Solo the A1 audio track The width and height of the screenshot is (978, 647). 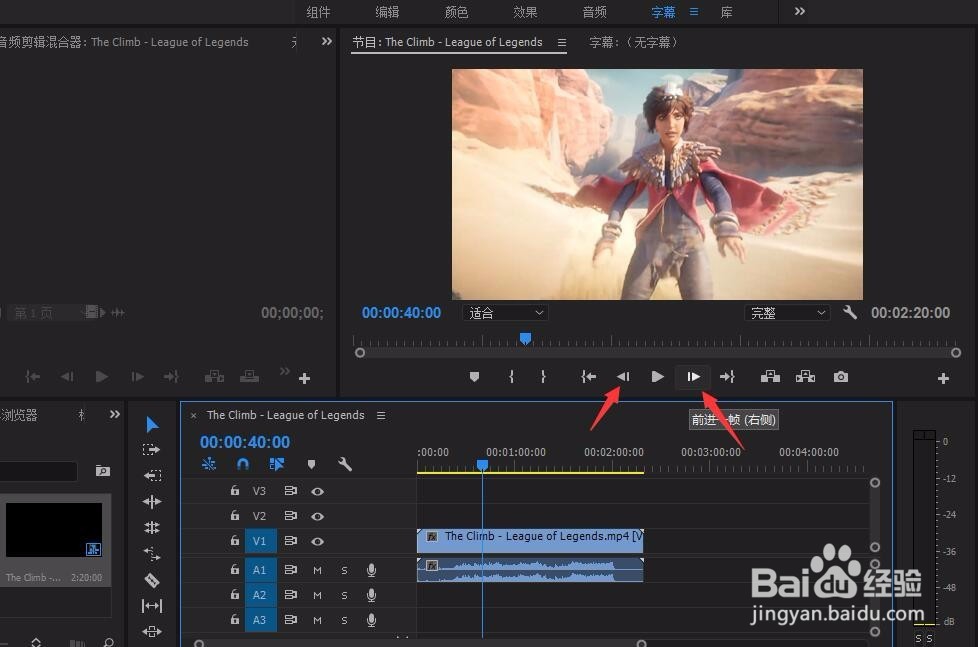pos(344,570)
